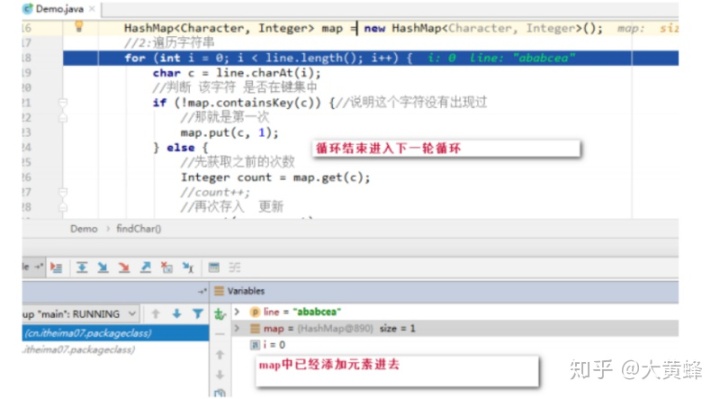Screen dimensions: 720x399
Task: Click the yellow intention bulb icon
Action: pyautogui.click(x=79, y=26)
